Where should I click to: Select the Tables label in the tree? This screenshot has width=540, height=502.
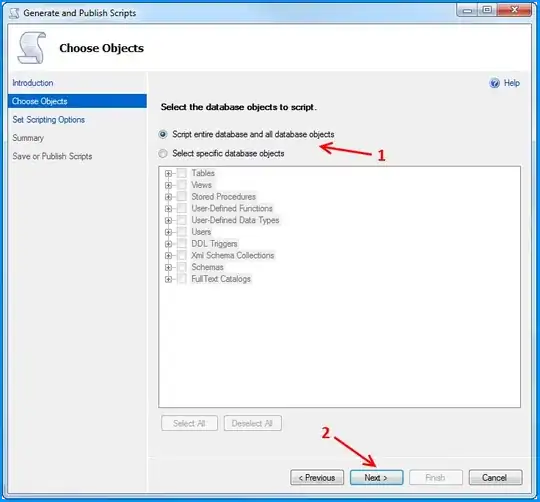pyautogui.click(x=203, y=173)
